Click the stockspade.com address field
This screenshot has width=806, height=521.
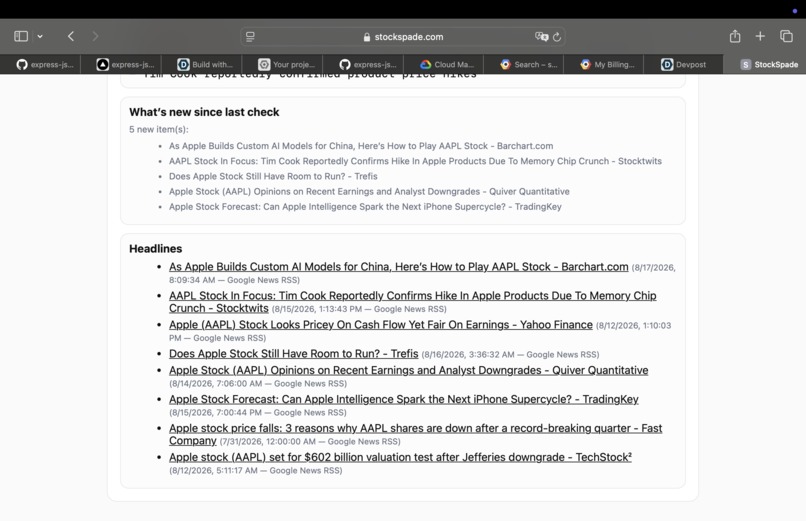[403, 36]
